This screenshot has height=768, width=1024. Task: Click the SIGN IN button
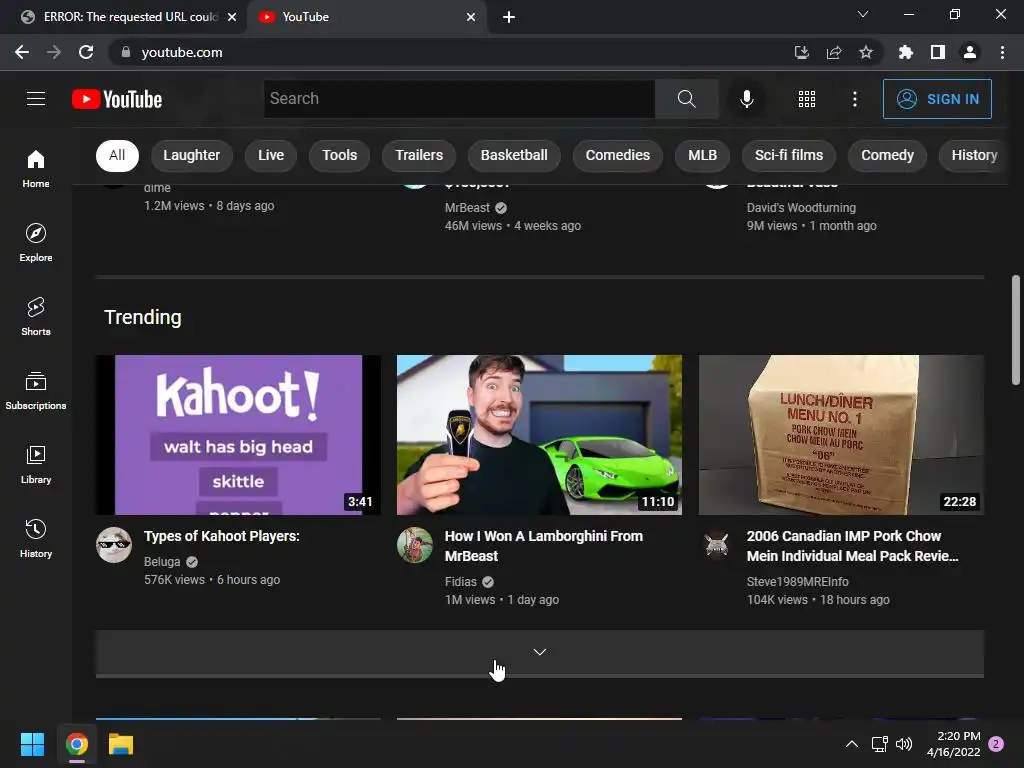pyautogui.click(x=937, y=99)
